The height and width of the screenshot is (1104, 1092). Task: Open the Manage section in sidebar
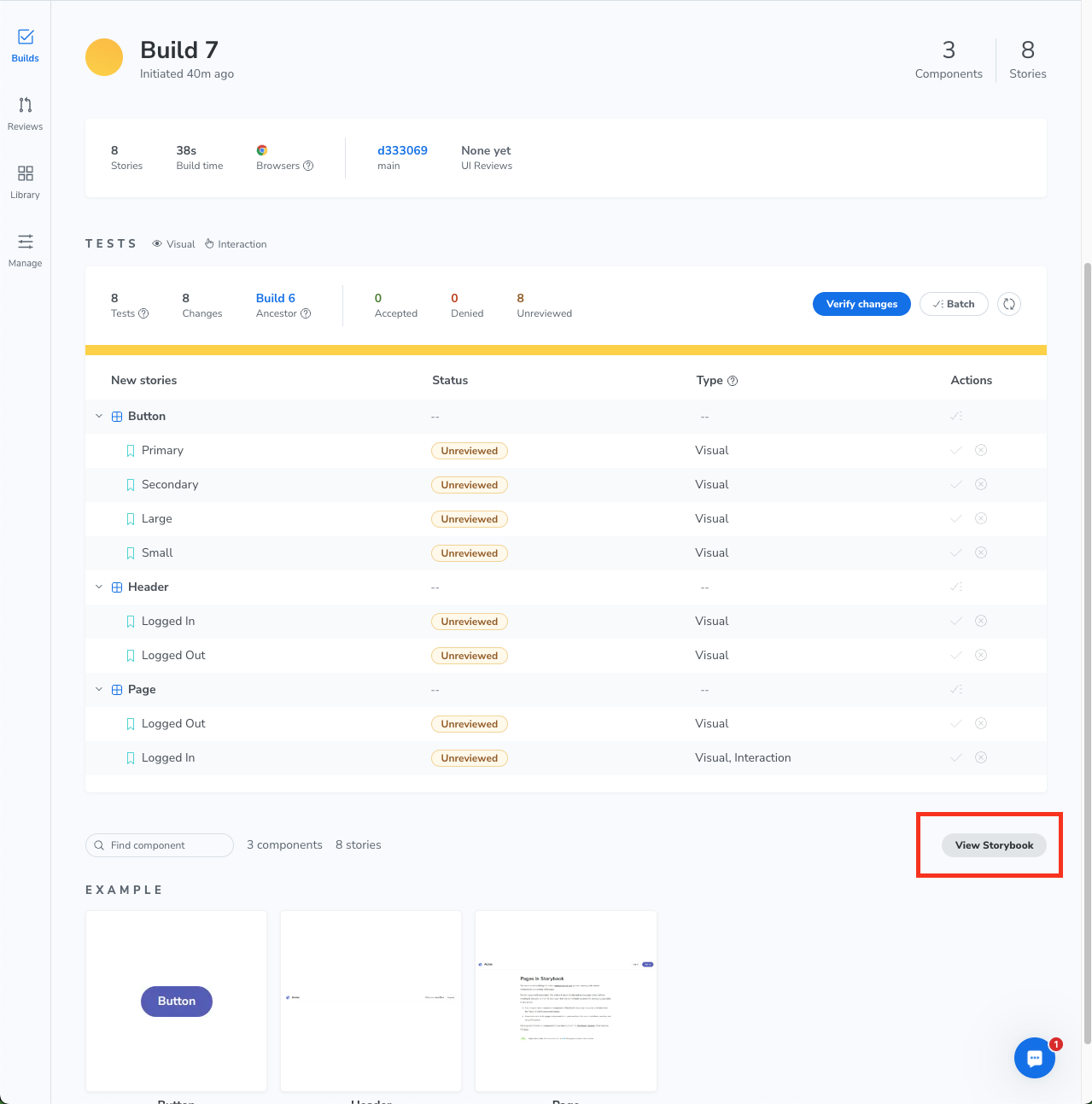(x=25, y=251)
